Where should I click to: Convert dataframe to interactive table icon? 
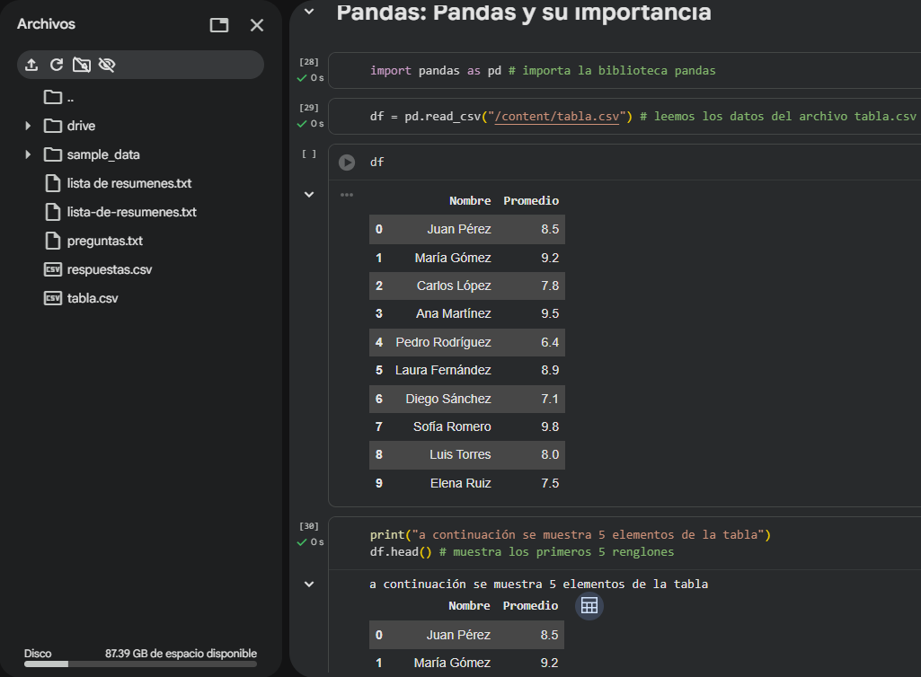point(589,605)
